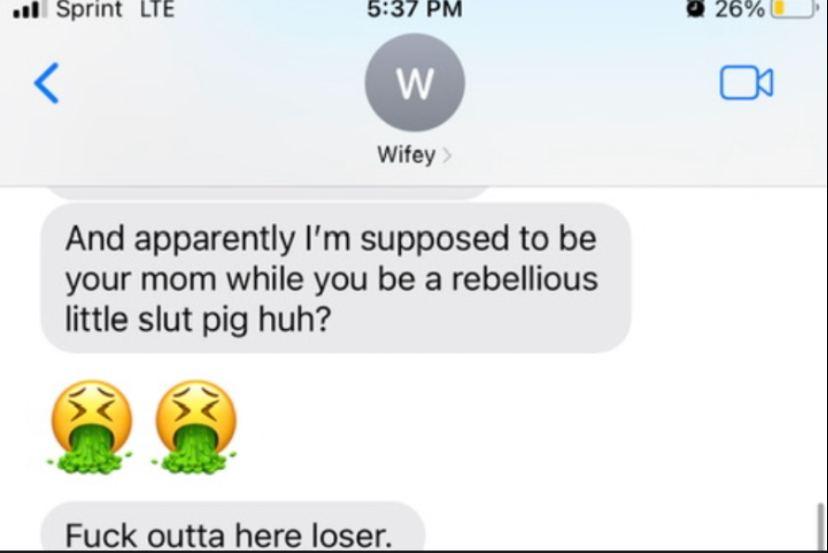The width and height of the screenshot is (828, 553).
Task: Tap the 26% battery percentage
Action: [740, 9]
